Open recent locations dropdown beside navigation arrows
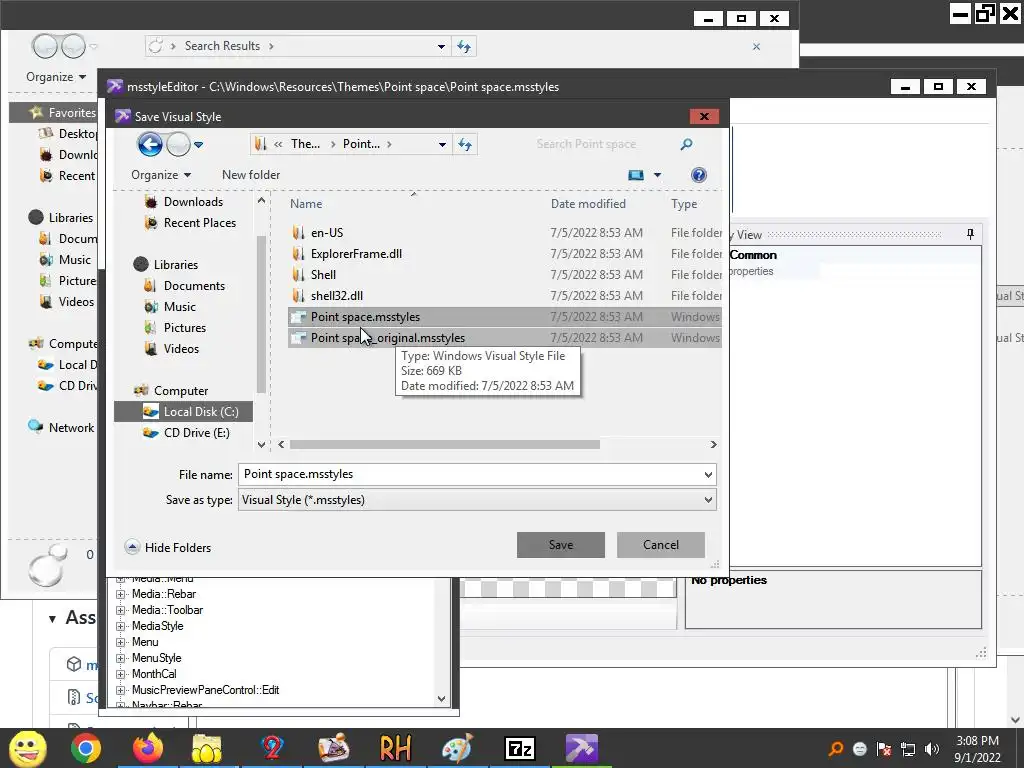1024x768 pixels. tap(199, 144)
